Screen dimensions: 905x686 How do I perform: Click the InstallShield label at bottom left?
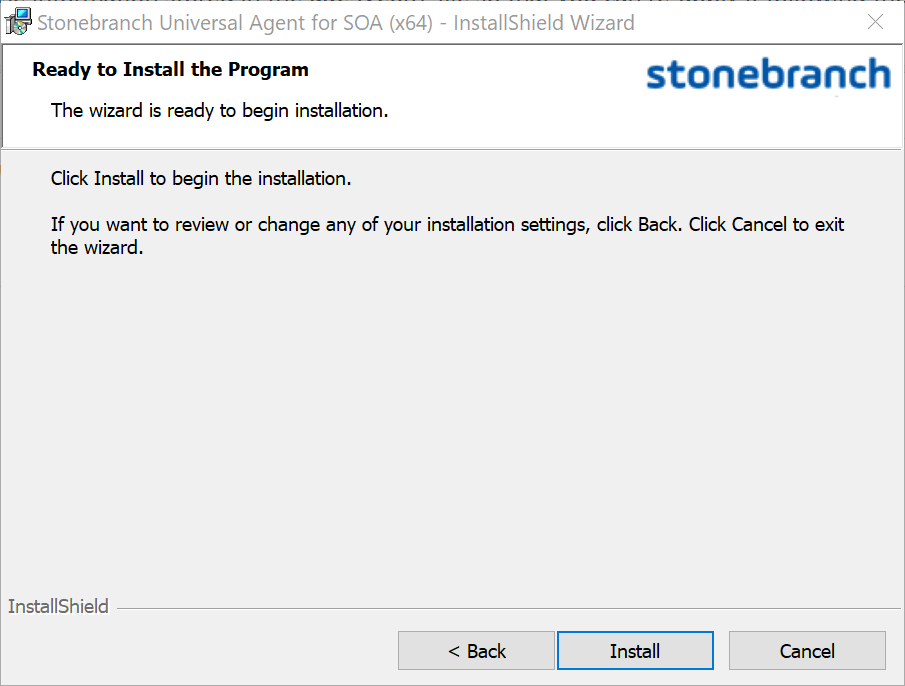pyautogui.click(x=58, y=607)
